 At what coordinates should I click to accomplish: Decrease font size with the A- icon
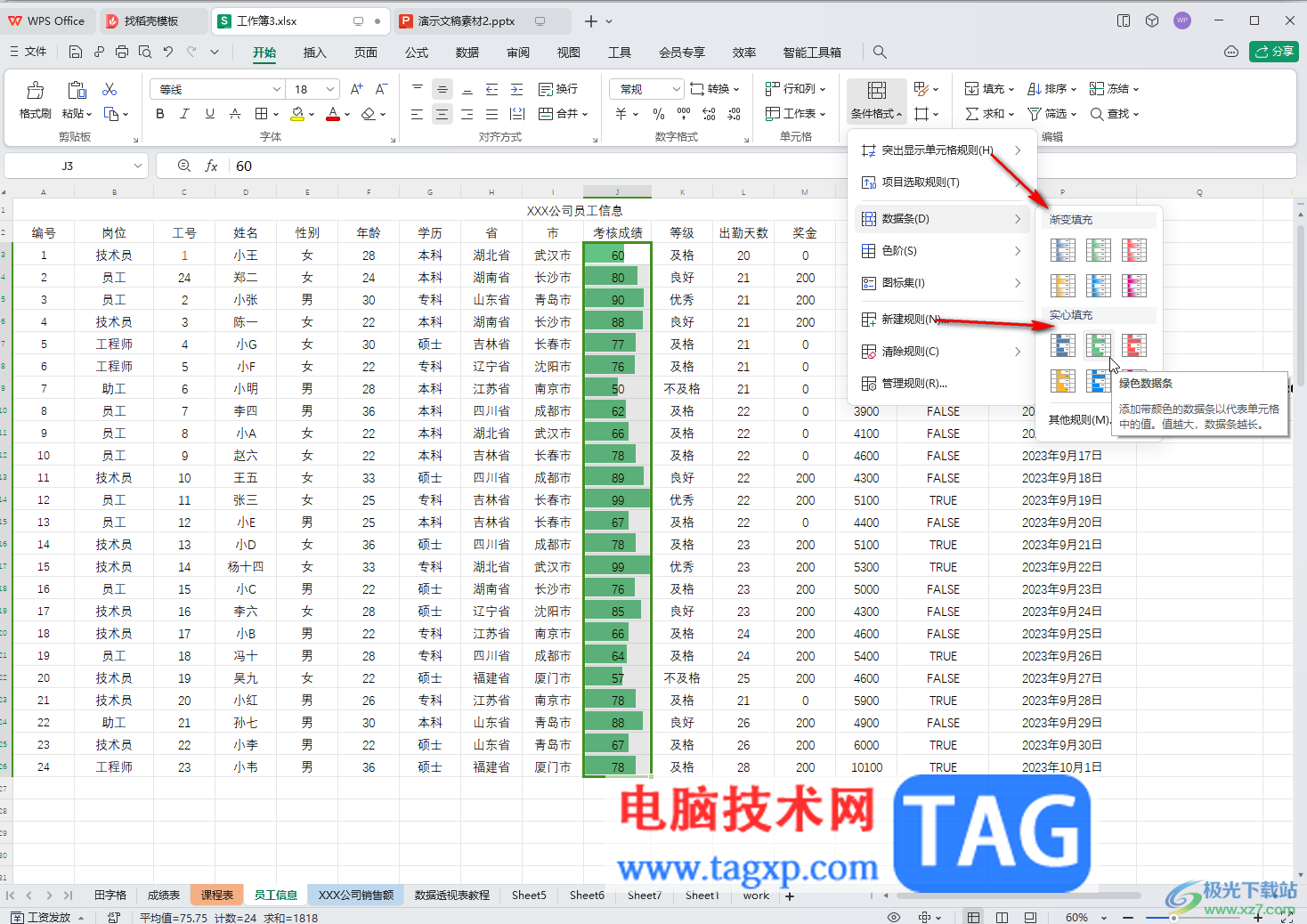[x=381, y=89]
